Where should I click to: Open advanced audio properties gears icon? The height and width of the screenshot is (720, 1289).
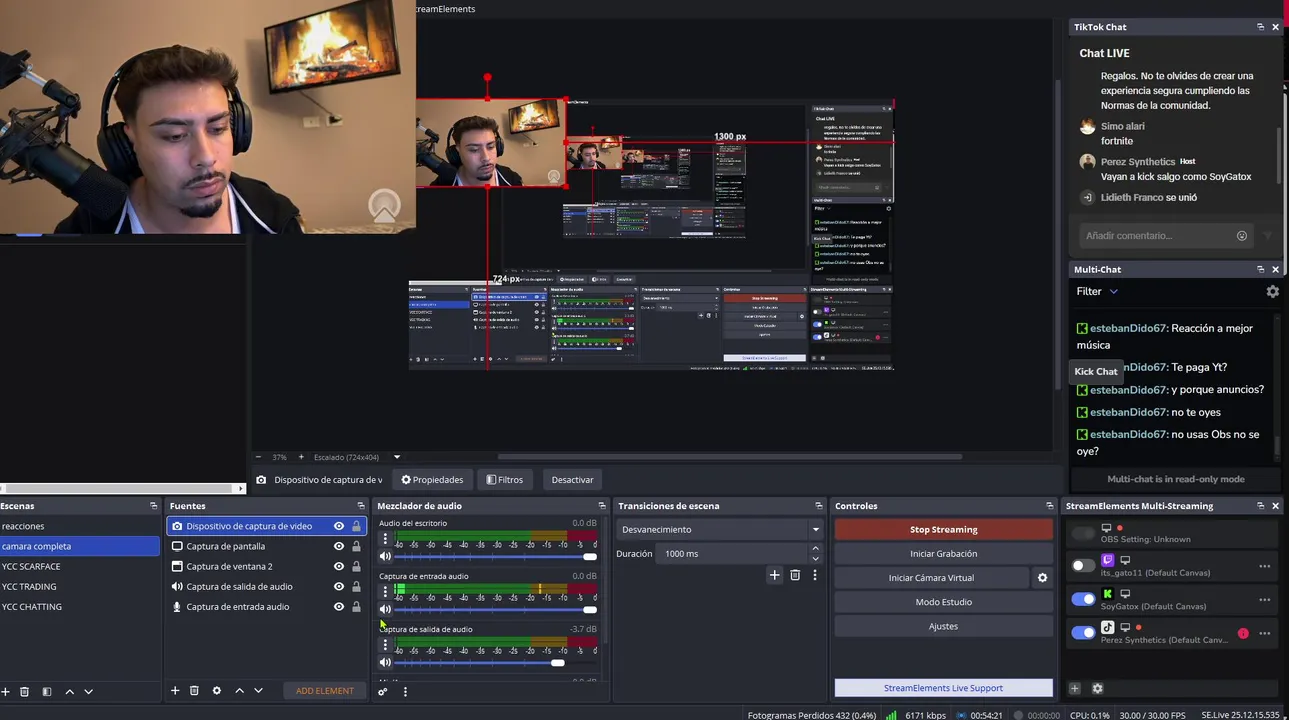click(x=382, y=691)
